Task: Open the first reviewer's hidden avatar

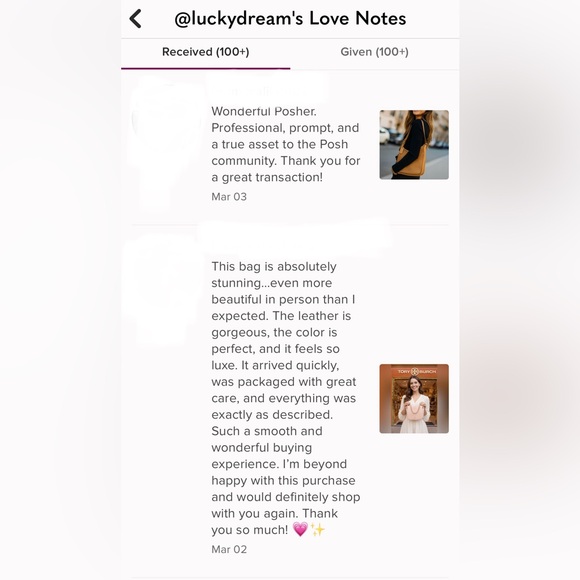Action: (x=166, y=144)
